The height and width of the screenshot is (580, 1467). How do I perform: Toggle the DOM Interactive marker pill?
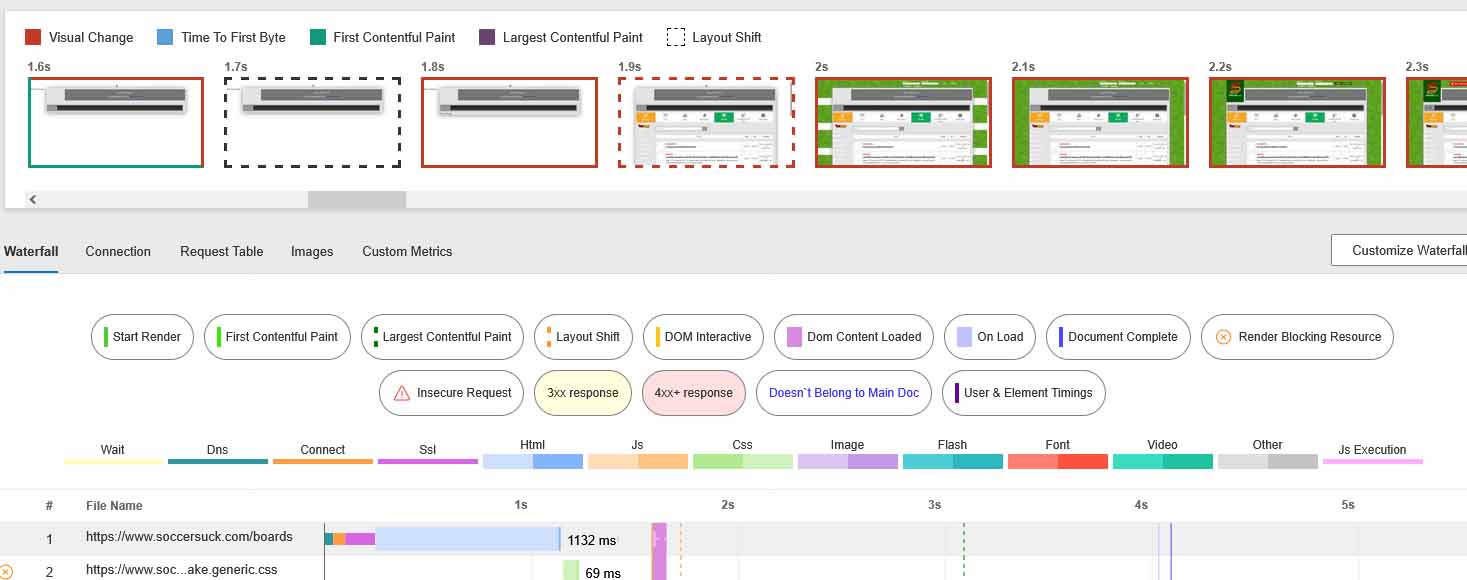tap(703, 337)
